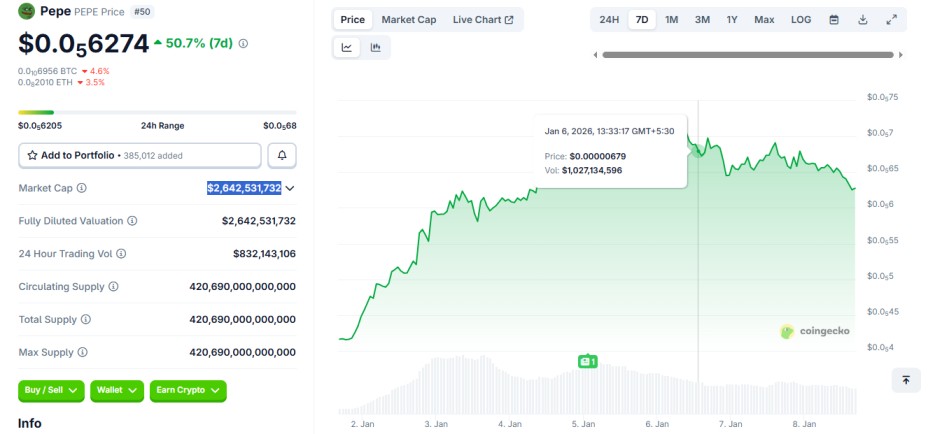The image size is (928, 434).
Task: Open Fully Diluted Valuation info icon
Action: point(133,221)
